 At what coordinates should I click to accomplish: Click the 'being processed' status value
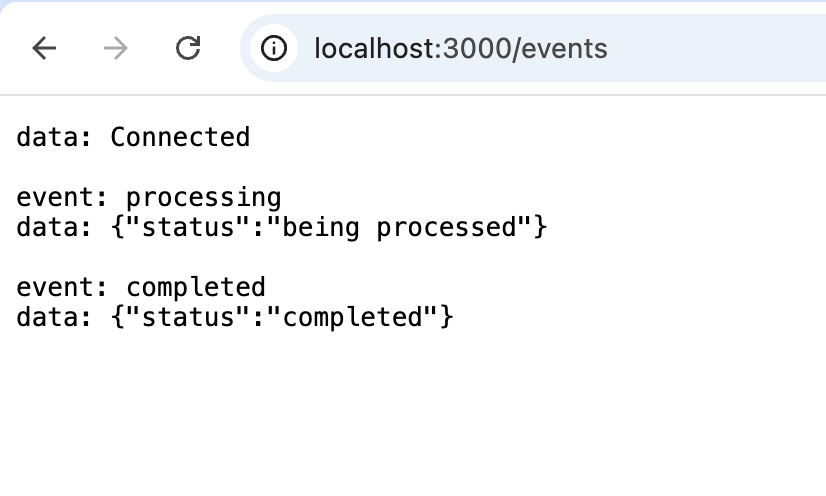[399, 228]
